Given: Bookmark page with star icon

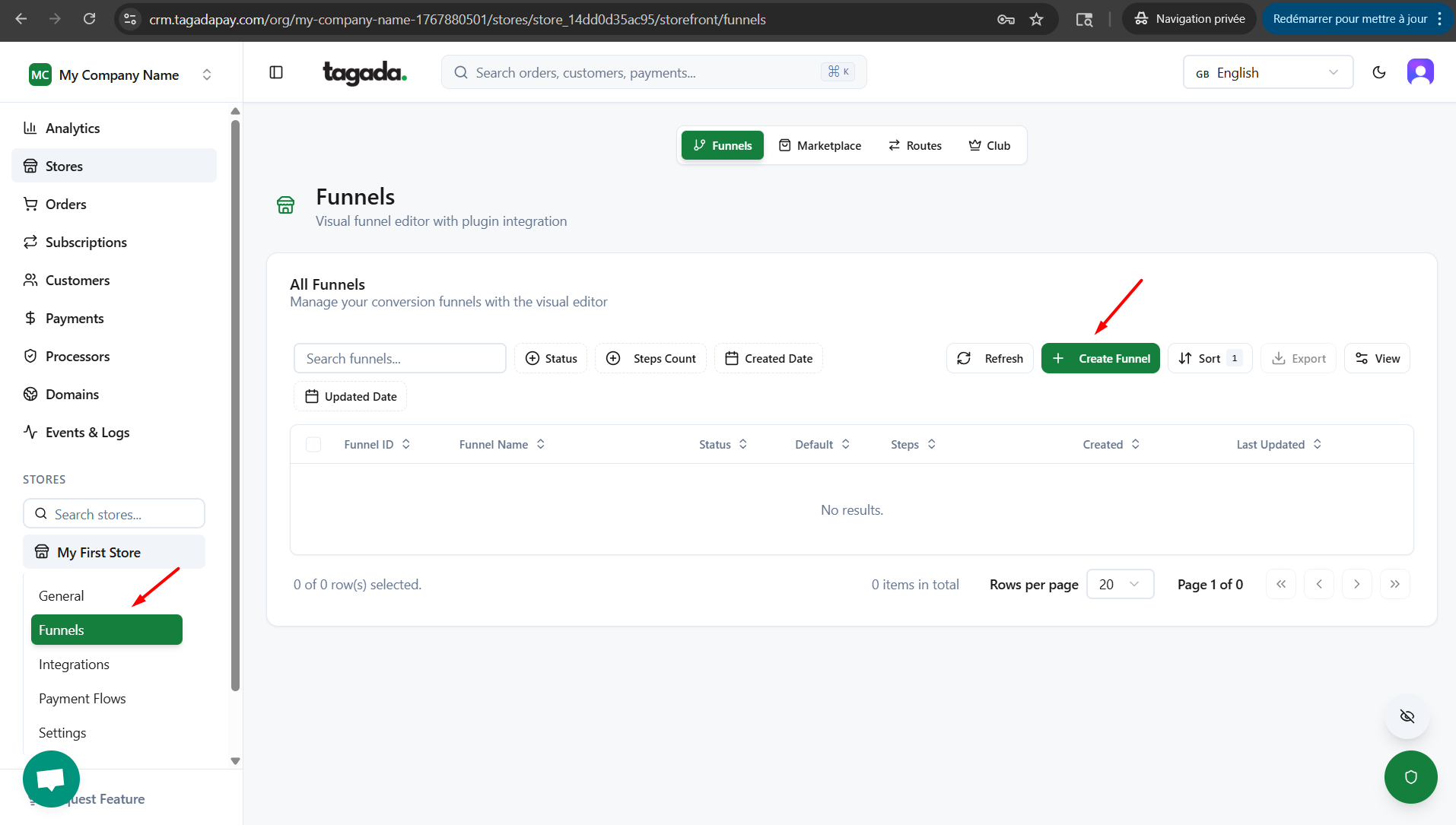Looking at the screenshot, I should click(1036, 20).
